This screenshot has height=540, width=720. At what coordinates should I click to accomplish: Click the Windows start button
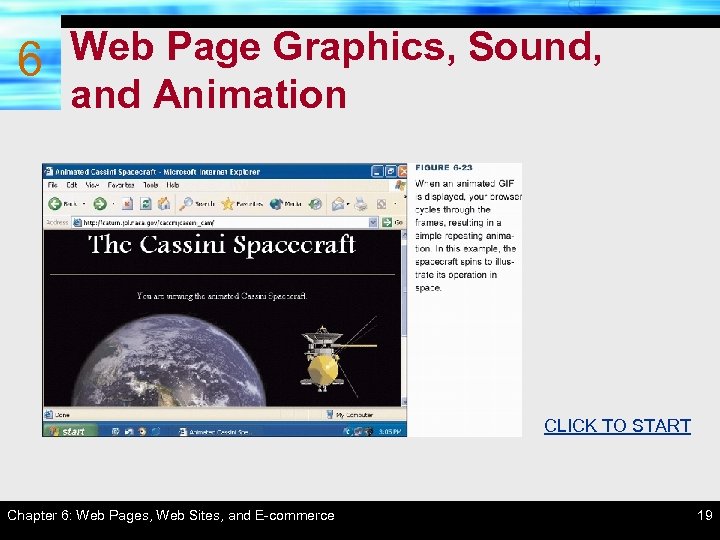tap(69, 431)
